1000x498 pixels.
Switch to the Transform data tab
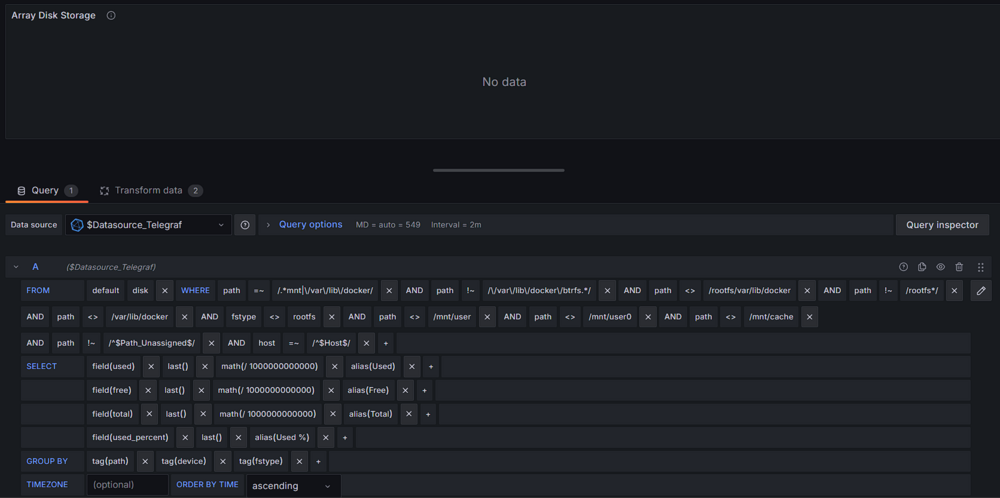coord(151,191)
